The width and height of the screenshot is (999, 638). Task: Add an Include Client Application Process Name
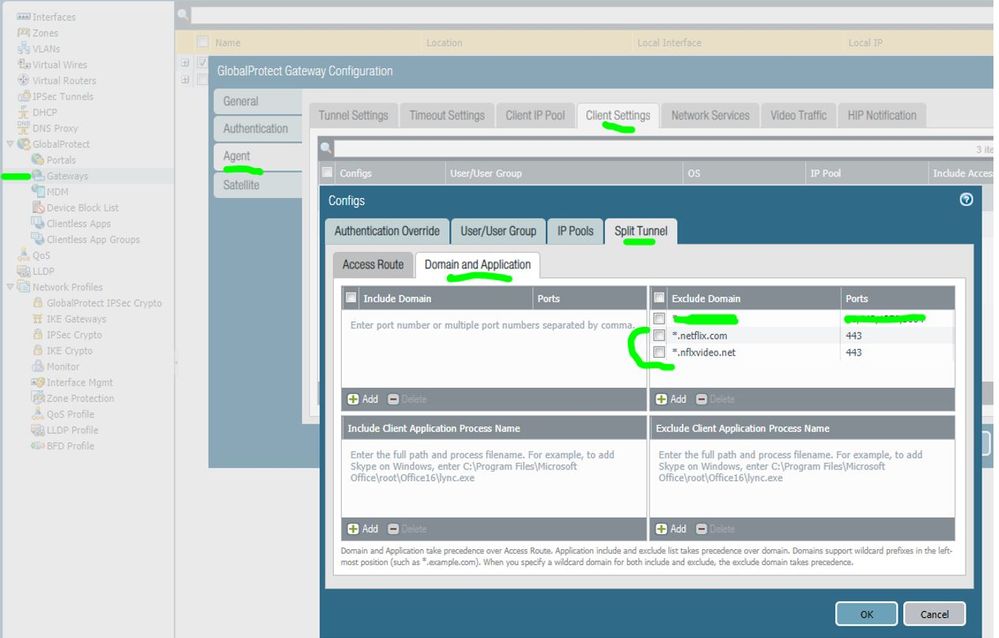pos(363,529)
